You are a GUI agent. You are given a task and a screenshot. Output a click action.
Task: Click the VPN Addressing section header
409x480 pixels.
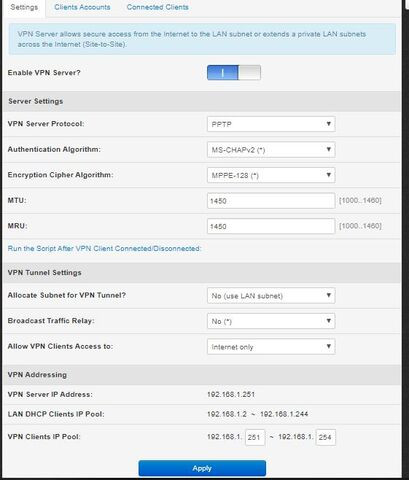[202, 375]
